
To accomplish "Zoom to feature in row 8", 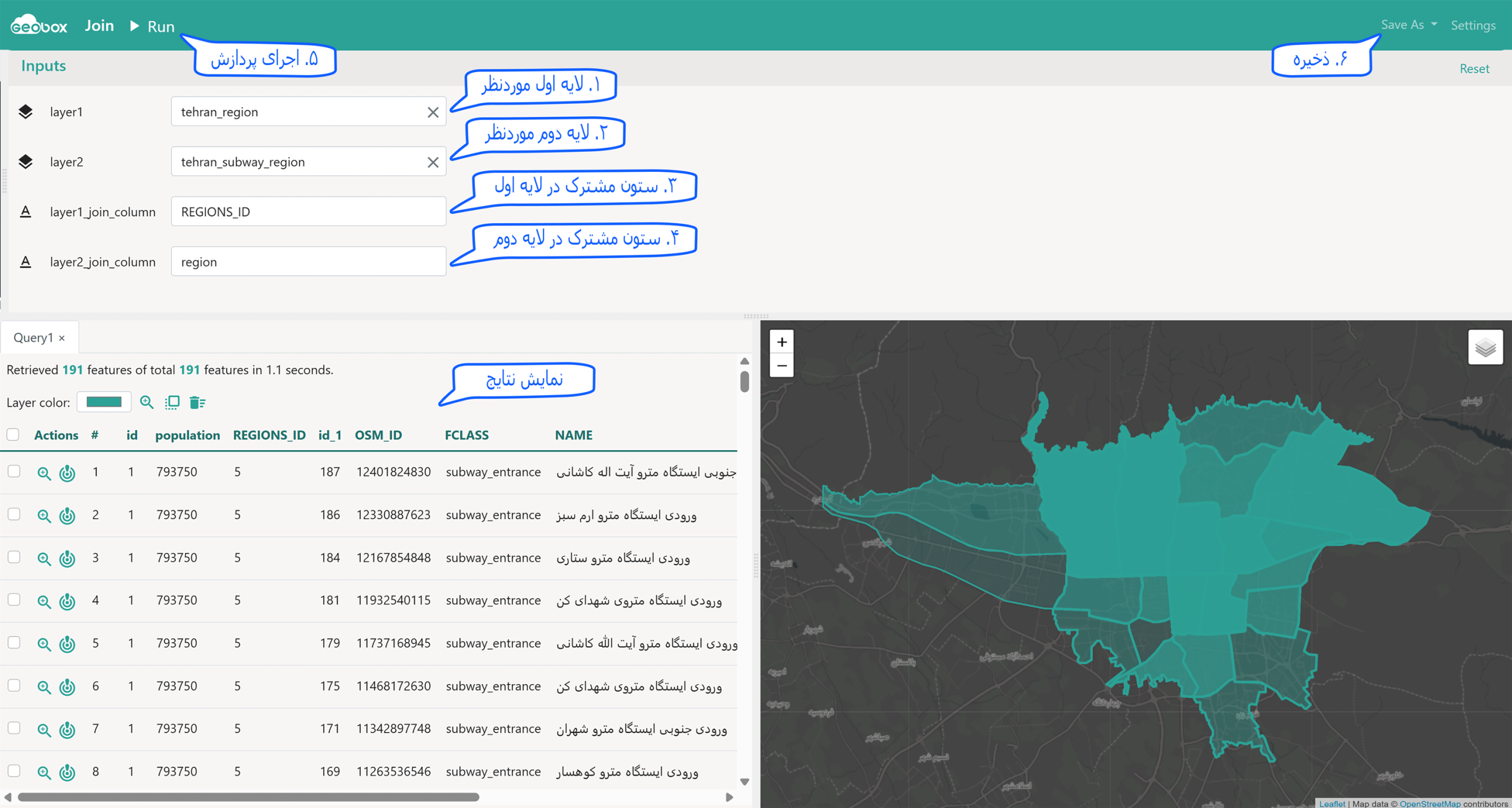I will (44, 772).
